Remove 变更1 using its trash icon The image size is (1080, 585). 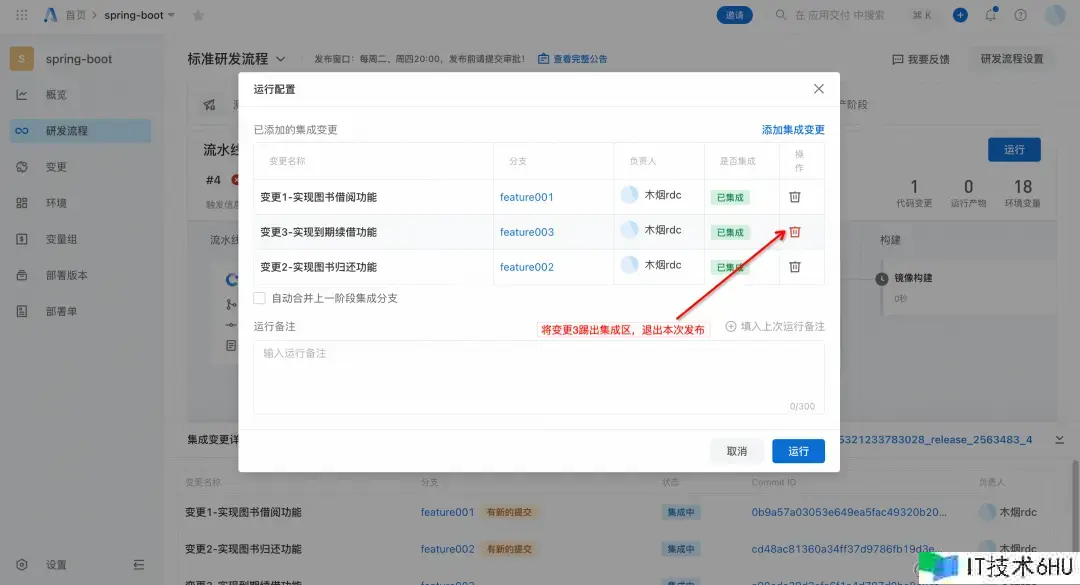click(795, 196)
